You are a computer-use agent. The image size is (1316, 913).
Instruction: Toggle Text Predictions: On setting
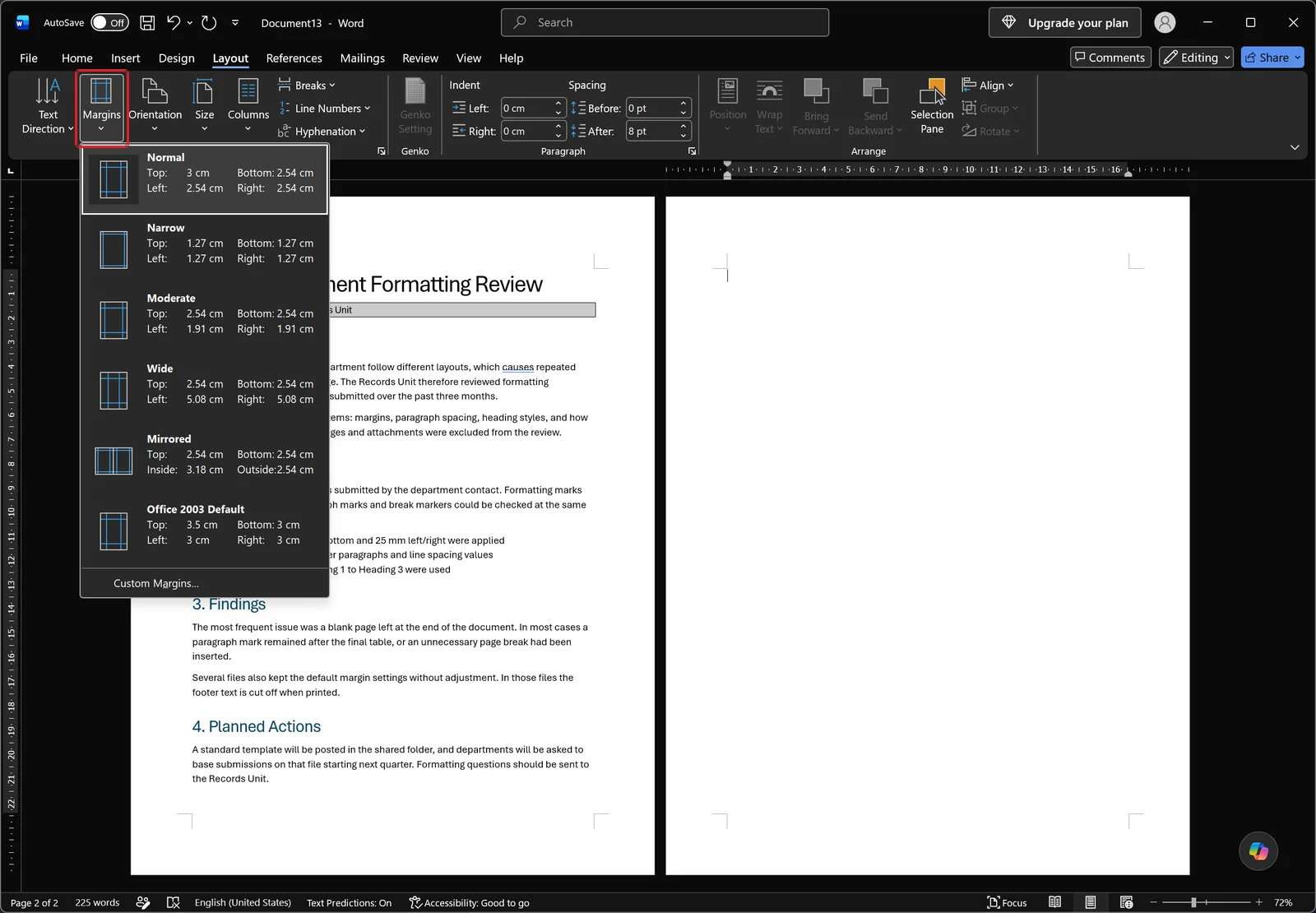click(x=349, y=902)
